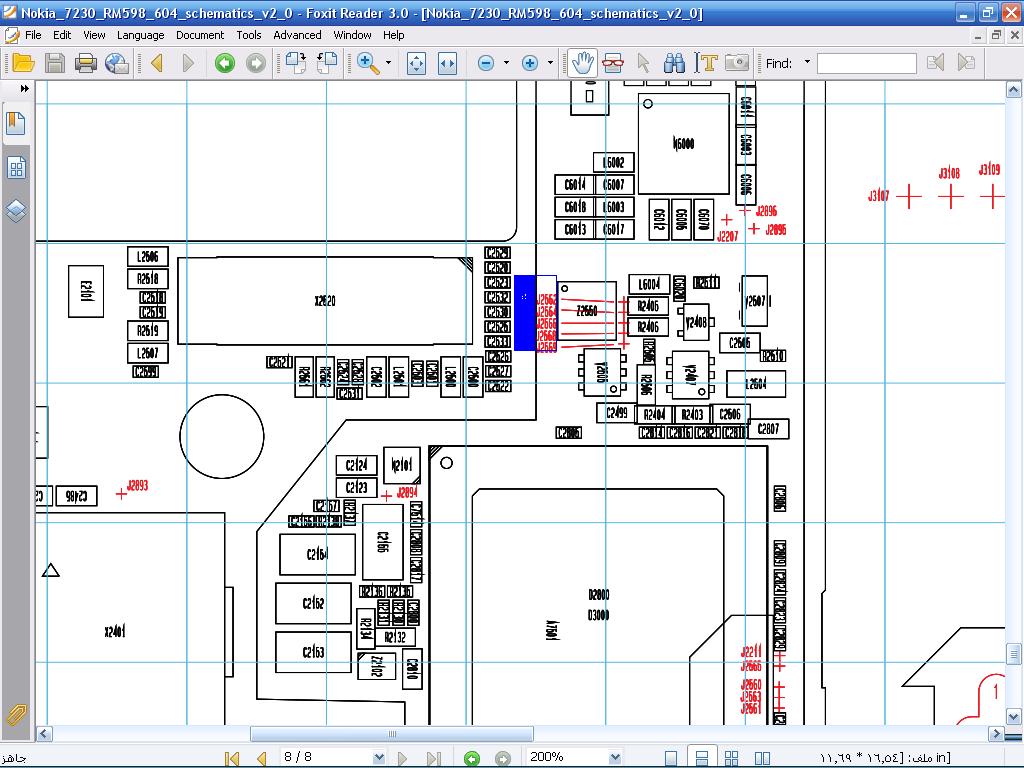The image size is (1024, 768).
Task: Click Find Next icon
Action: coord(966,63)
